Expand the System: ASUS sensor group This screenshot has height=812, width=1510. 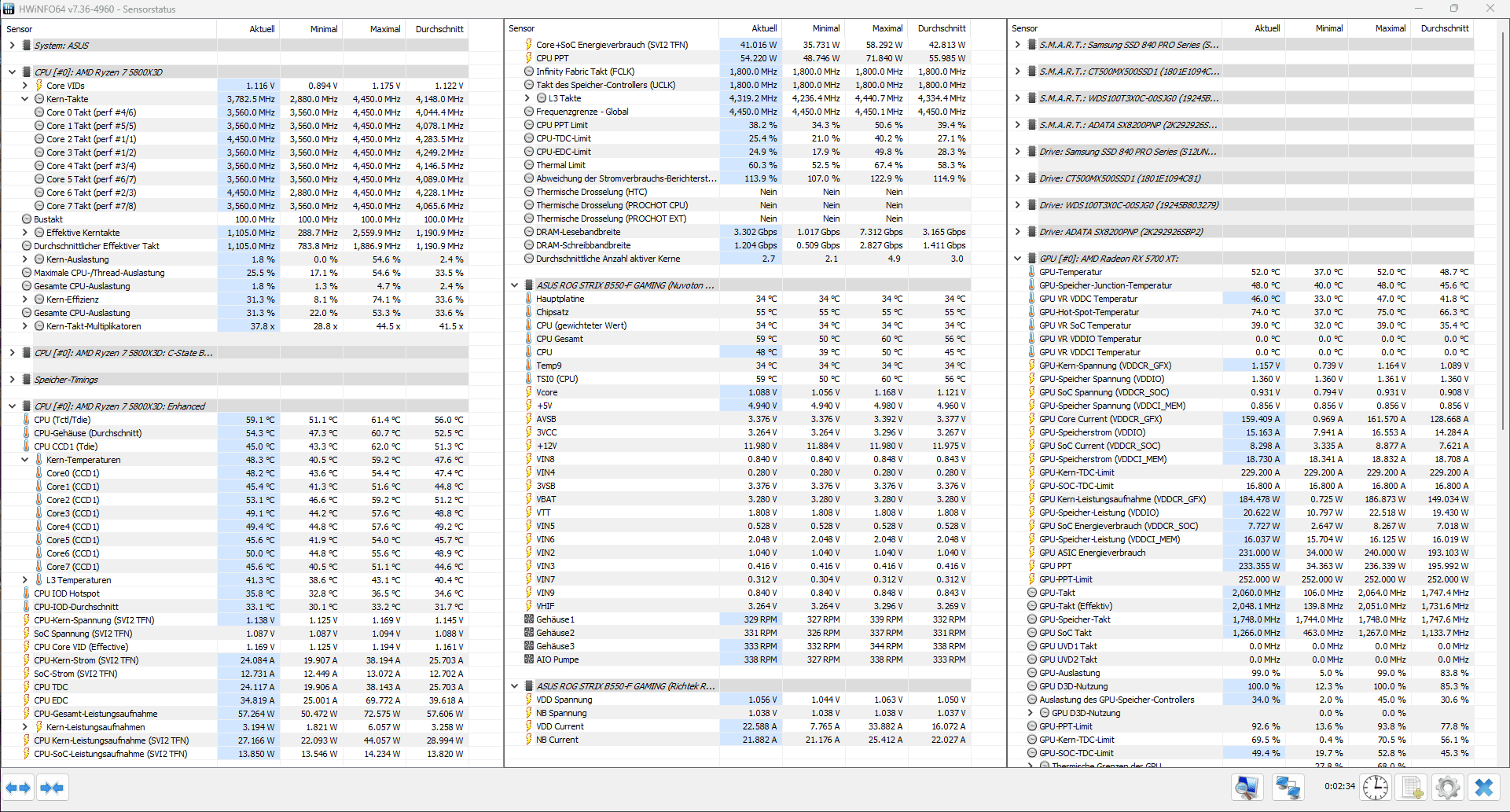coord(13,46)
